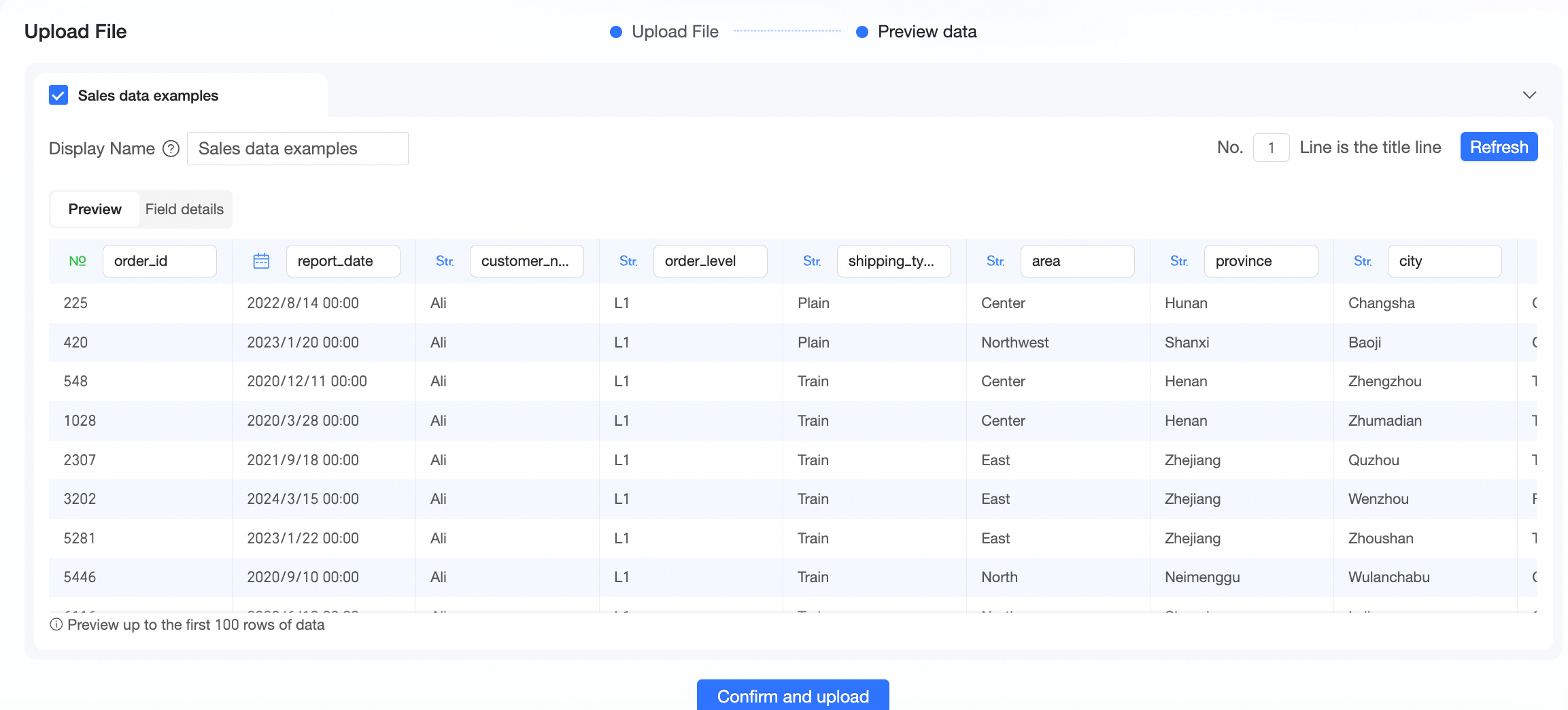Edit the Display Name text field
This screenshot has width=1568, height=710.
click(298, 148)
